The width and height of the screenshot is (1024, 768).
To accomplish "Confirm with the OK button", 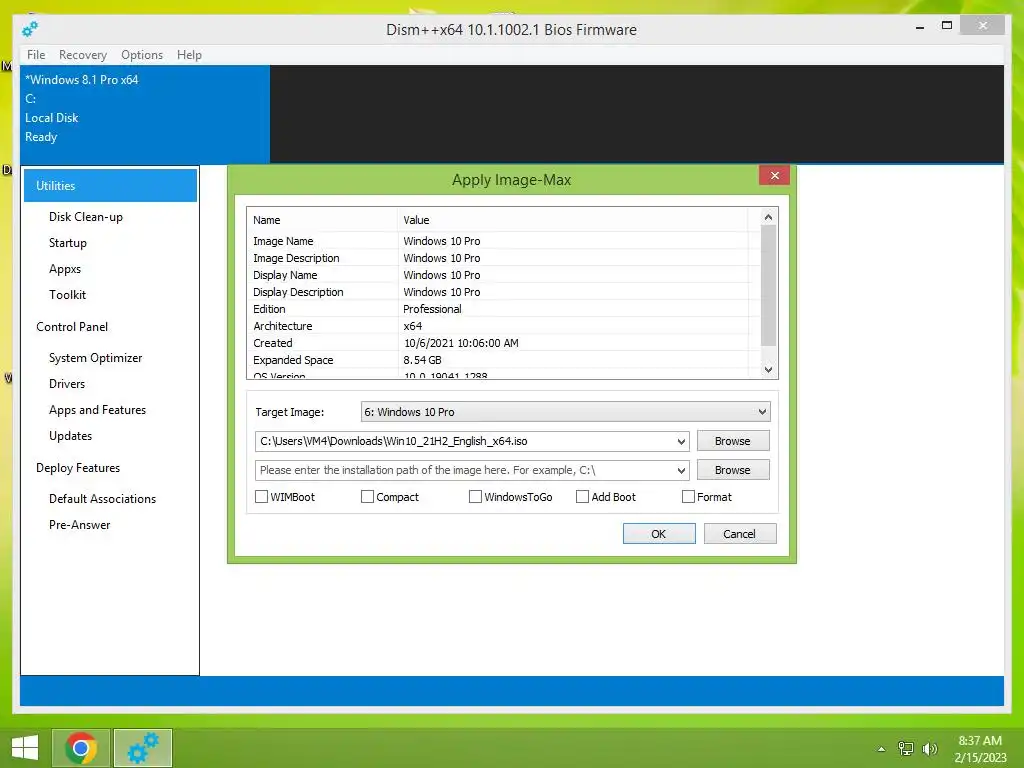I will coord(659,534).
